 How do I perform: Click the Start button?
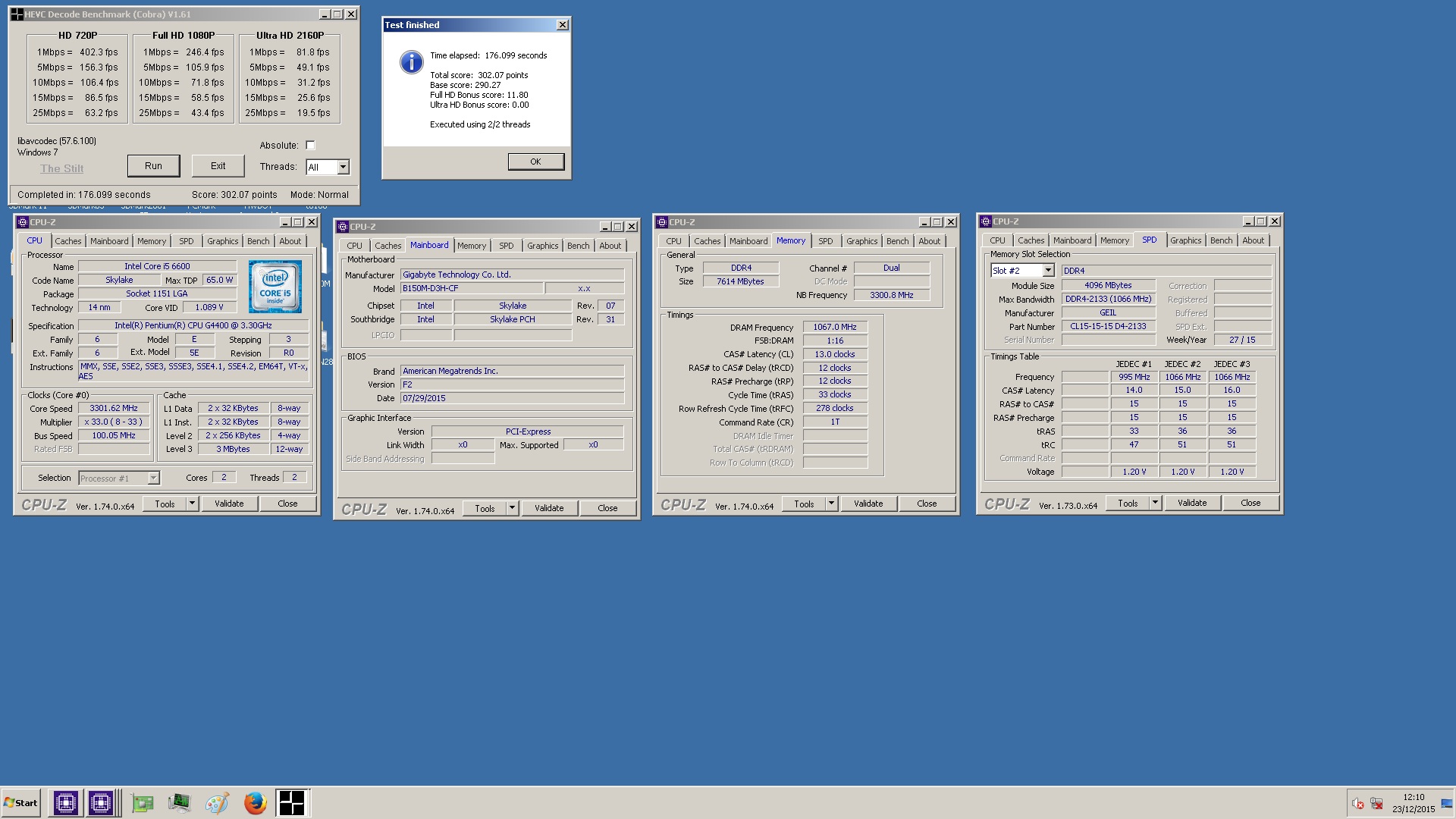coord(20,802)
